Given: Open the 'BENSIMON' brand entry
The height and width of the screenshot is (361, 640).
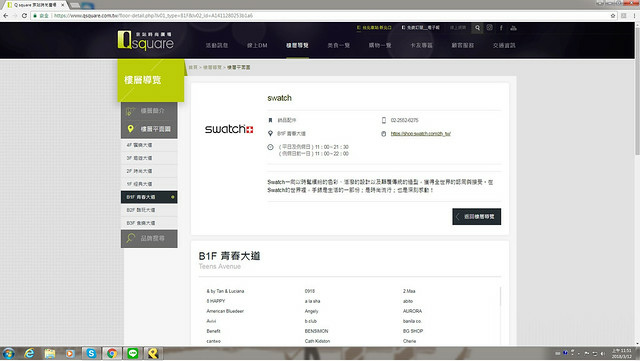Looking at the screenshot, I should pos(316,331).
